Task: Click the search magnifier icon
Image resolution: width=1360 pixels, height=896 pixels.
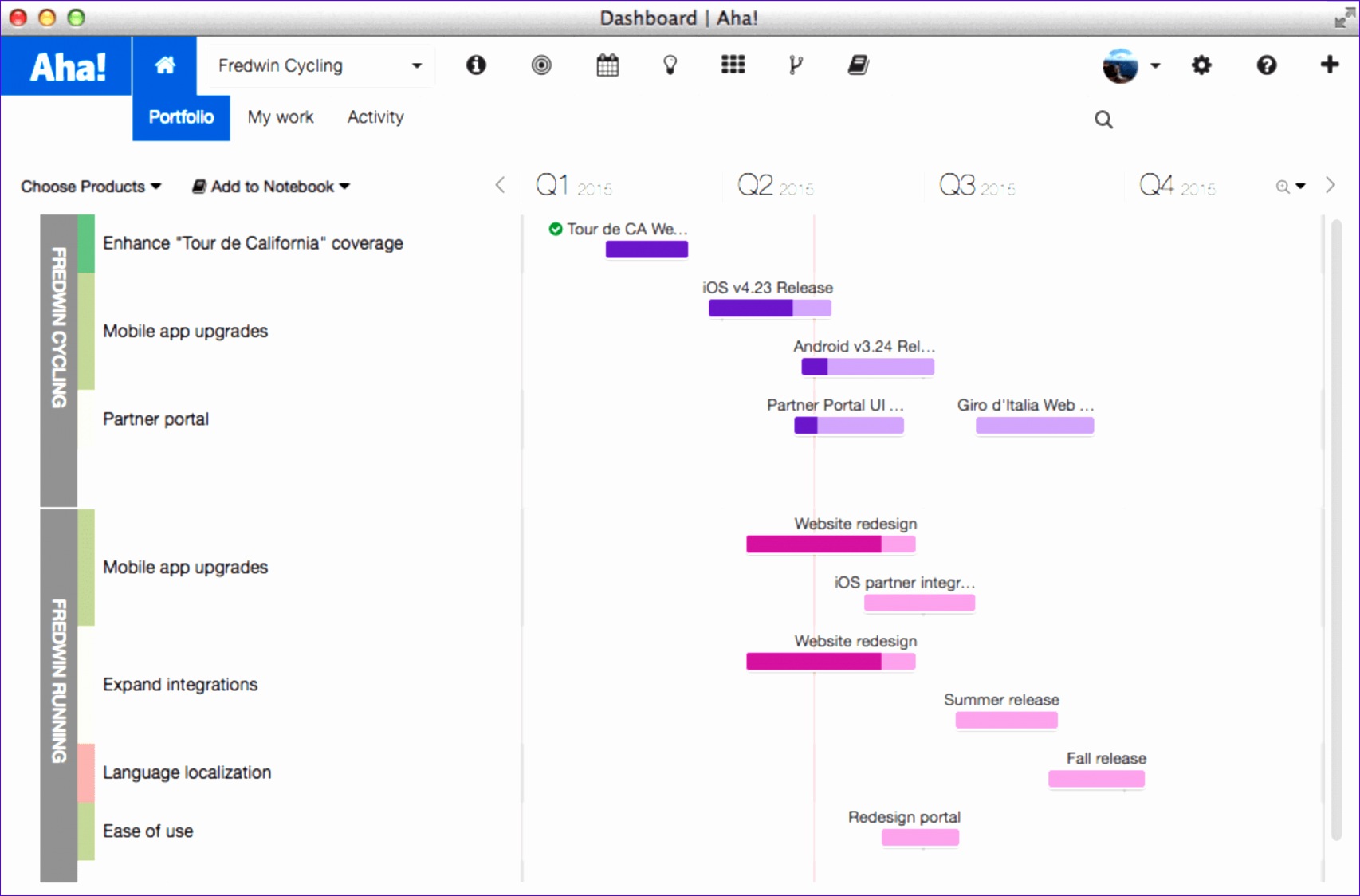Action: coord(1103,119)
